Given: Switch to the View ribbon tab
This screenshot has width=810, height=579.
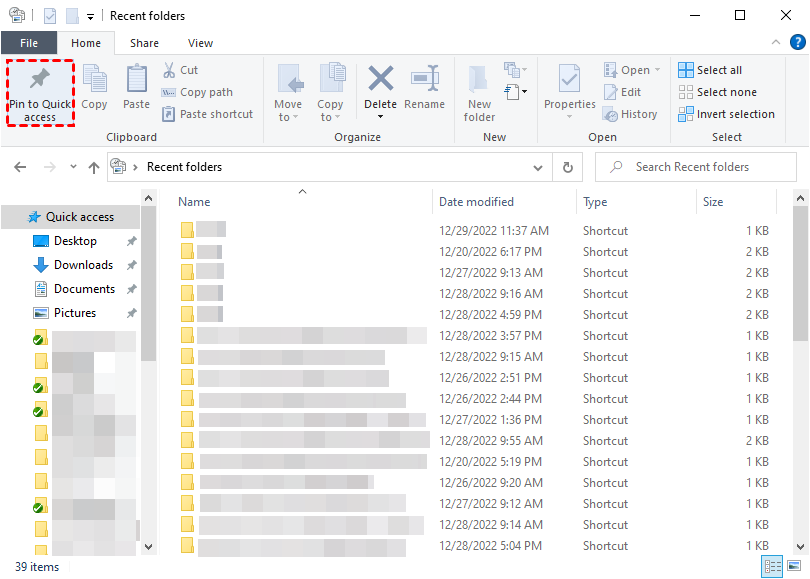Looking at the screenshot, I should coord(200,43).
